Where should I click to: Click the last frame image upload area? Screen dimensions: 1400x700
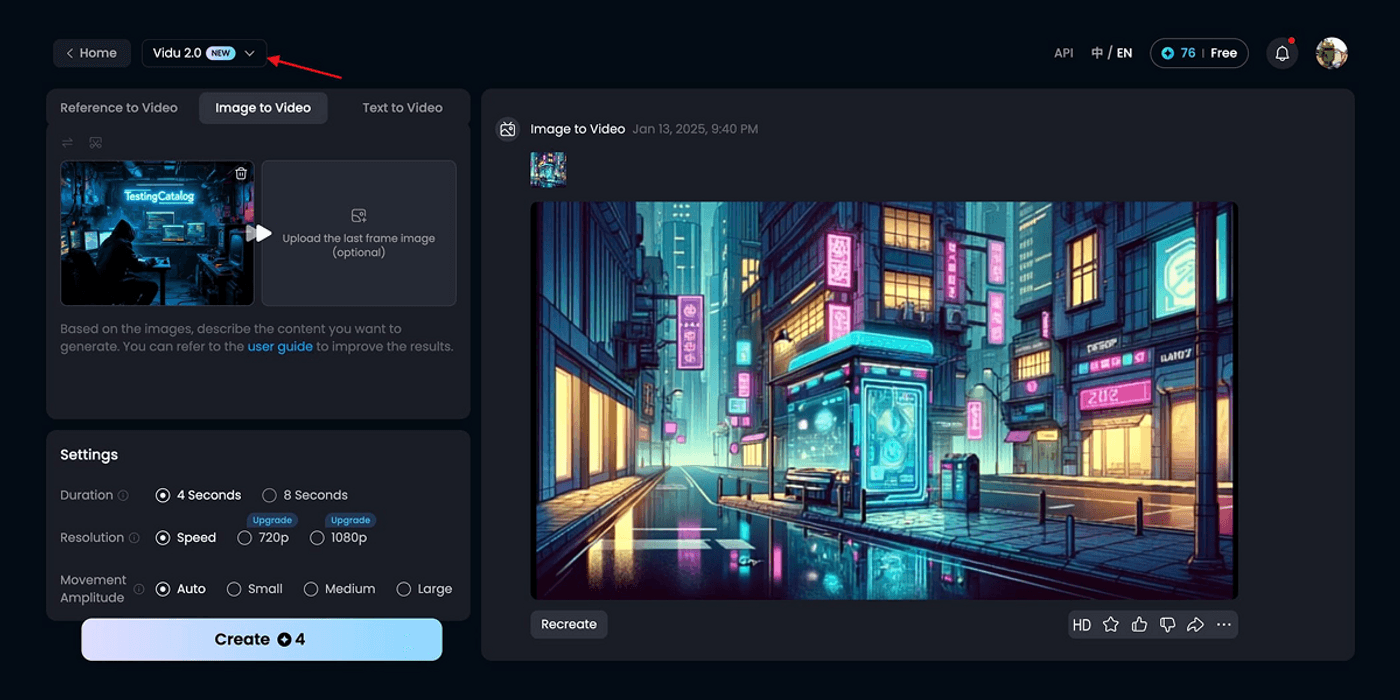pos(359,233)
